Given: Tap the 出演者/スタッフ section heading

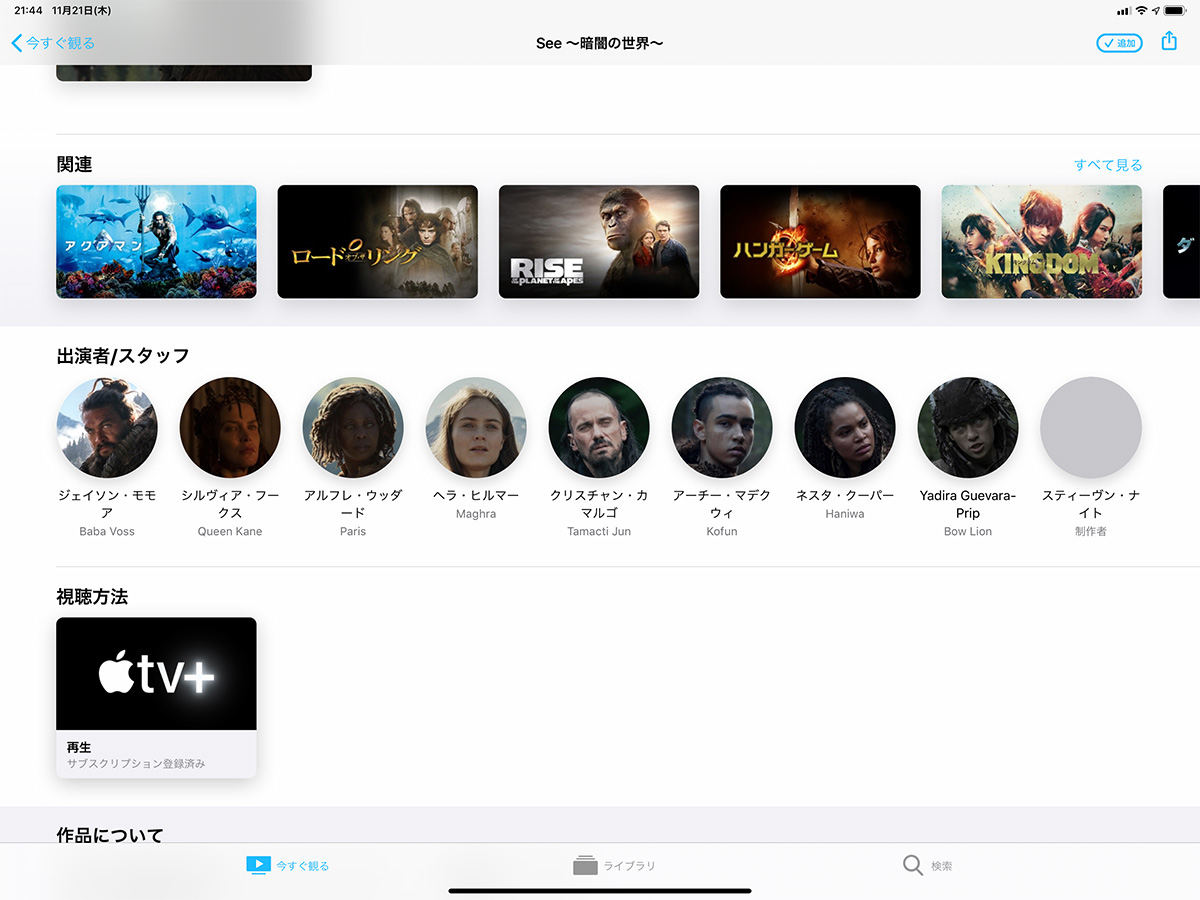Looking at the screenshot, I should tap(123, 355).
